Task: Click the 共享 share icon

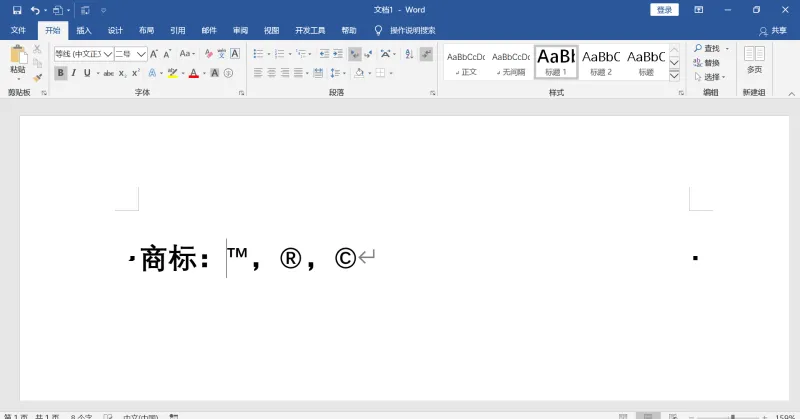Action: click(x=763, y=31)
